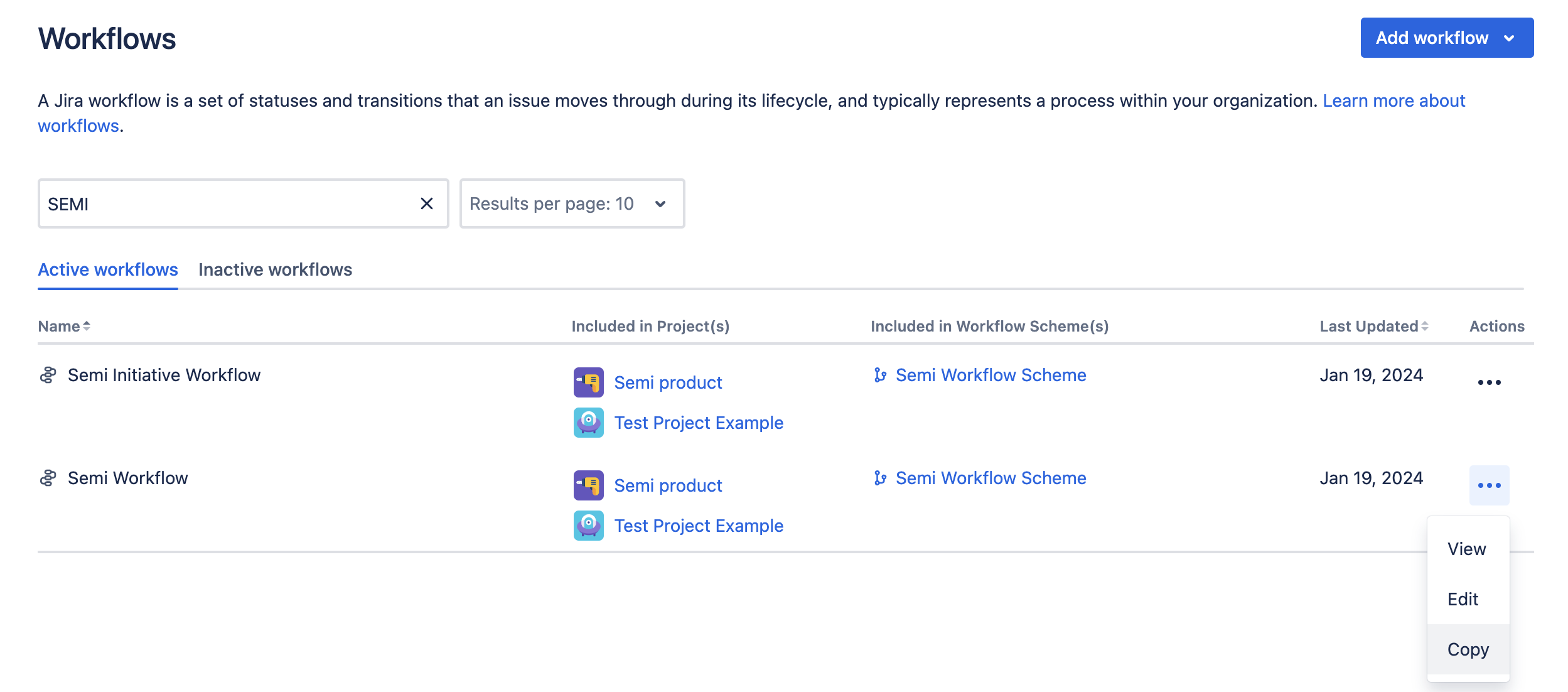Clear the SEMI search text
Screen dimensions: 1568x692
(x=427, y=203)
